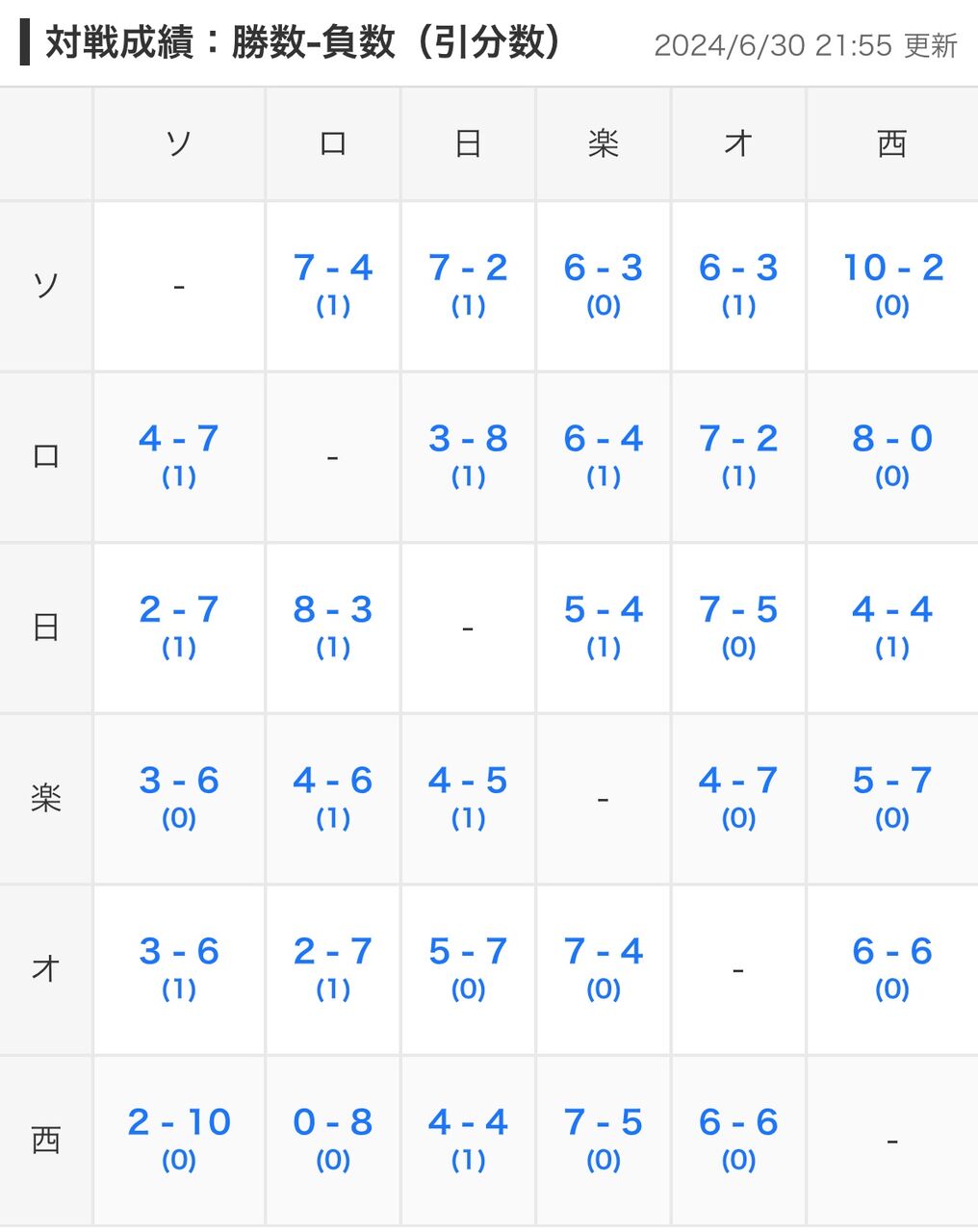Open 日 row's 2 - 7 record against ソ

(x=179, y=610)
